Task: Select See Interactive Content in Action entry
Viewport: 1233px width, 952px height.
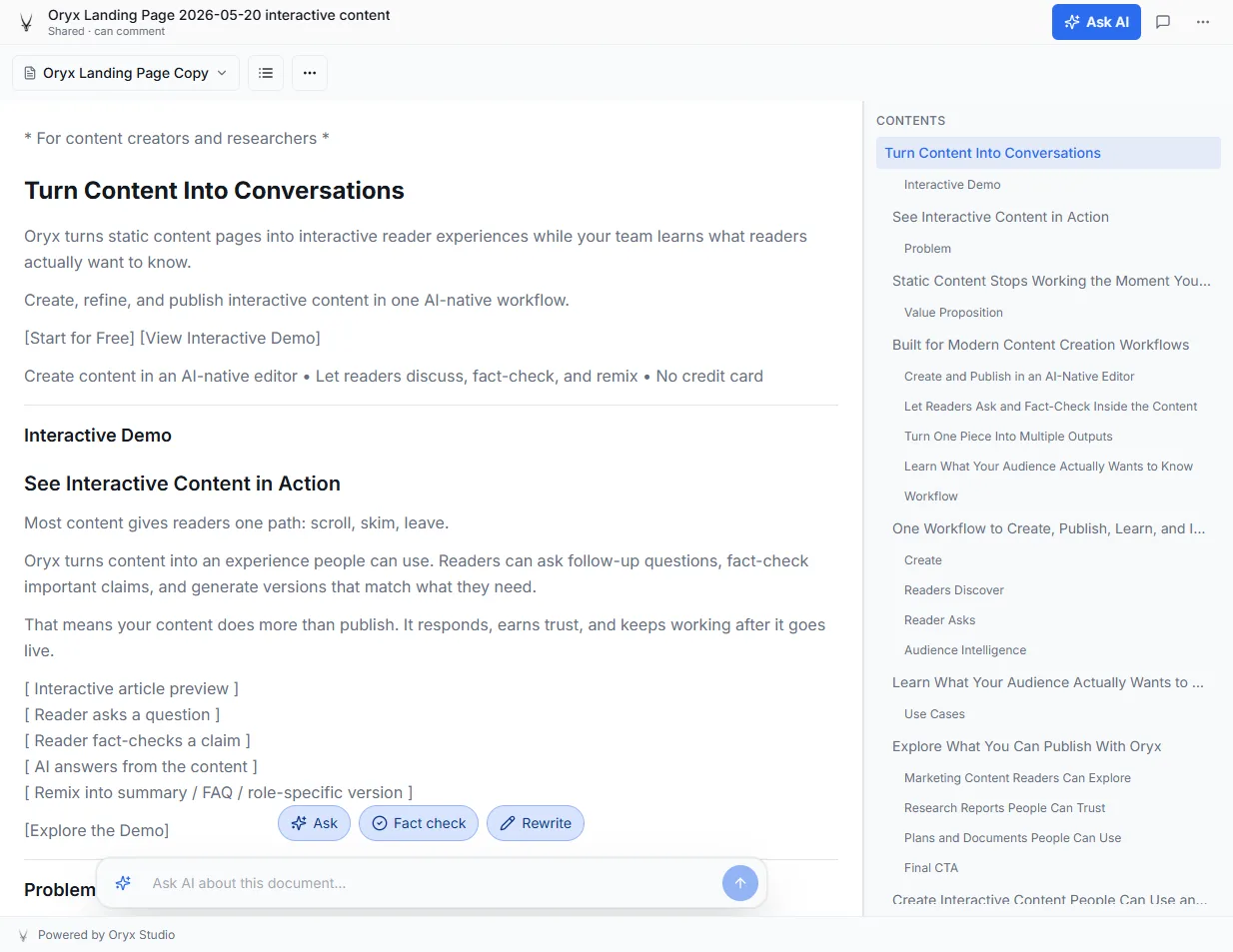Action: (1000, 217)
